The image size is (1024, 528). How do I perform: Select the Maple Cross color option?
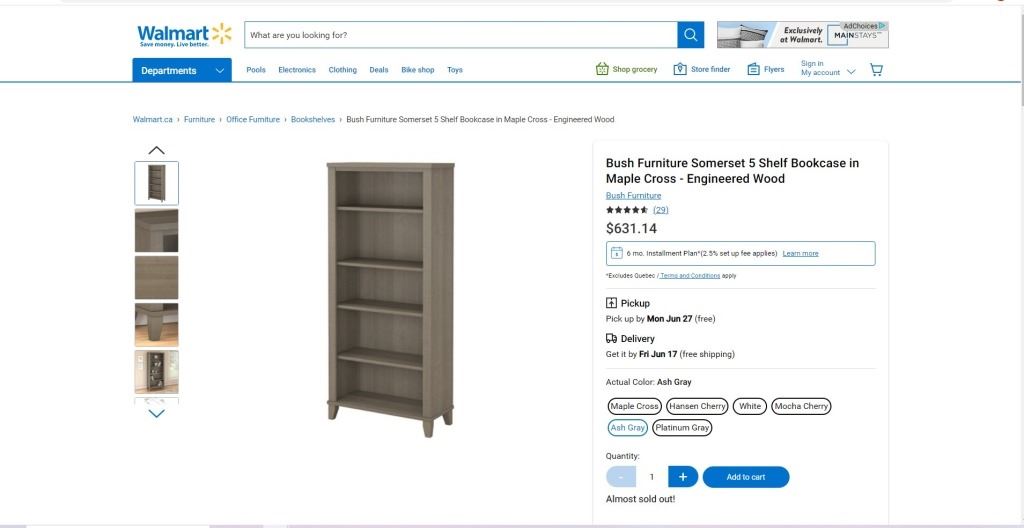[634, 406]
